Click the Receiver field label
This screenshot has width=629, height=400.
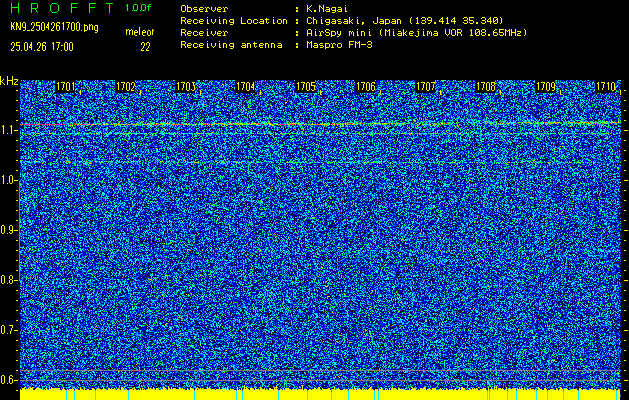pos(204,33)
